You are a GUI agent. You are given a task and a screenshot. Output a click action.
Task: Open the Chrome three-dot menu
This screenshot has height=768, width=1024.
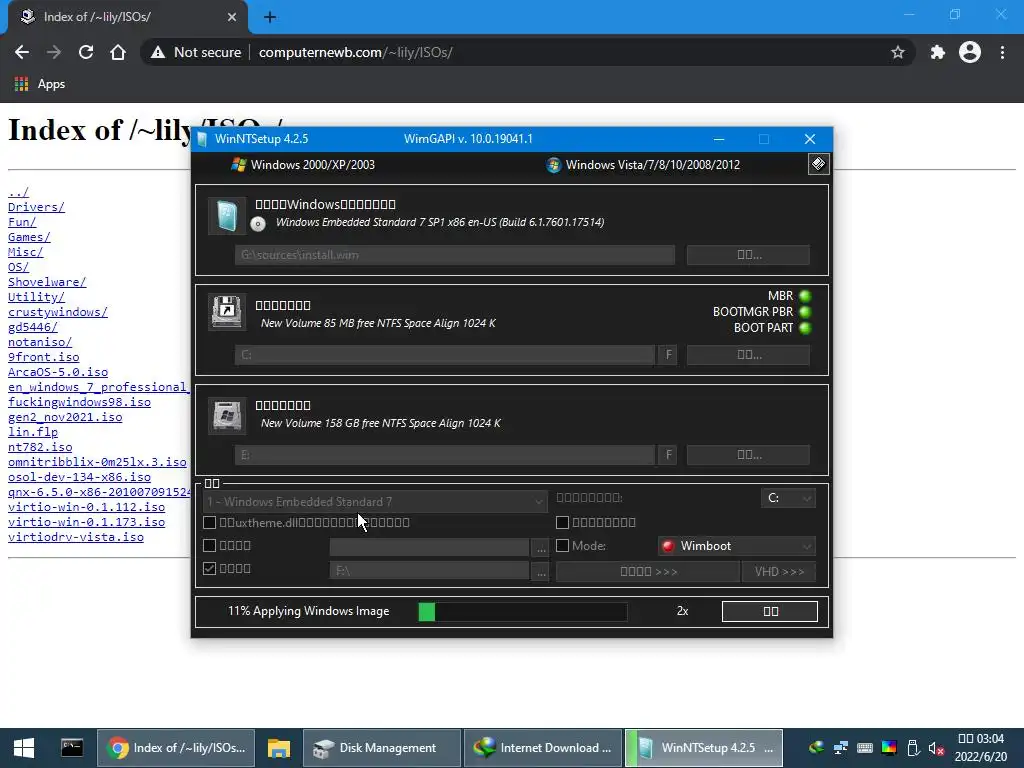coord(1002,52)
